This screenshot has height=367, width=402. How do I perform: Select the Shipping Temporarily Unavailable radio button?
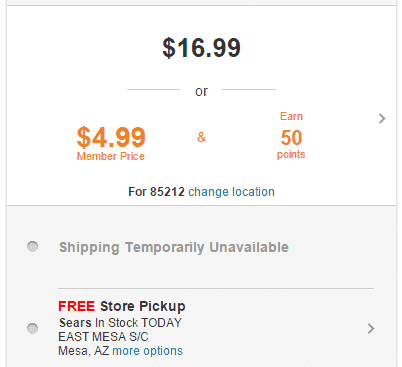click(32, 247)
